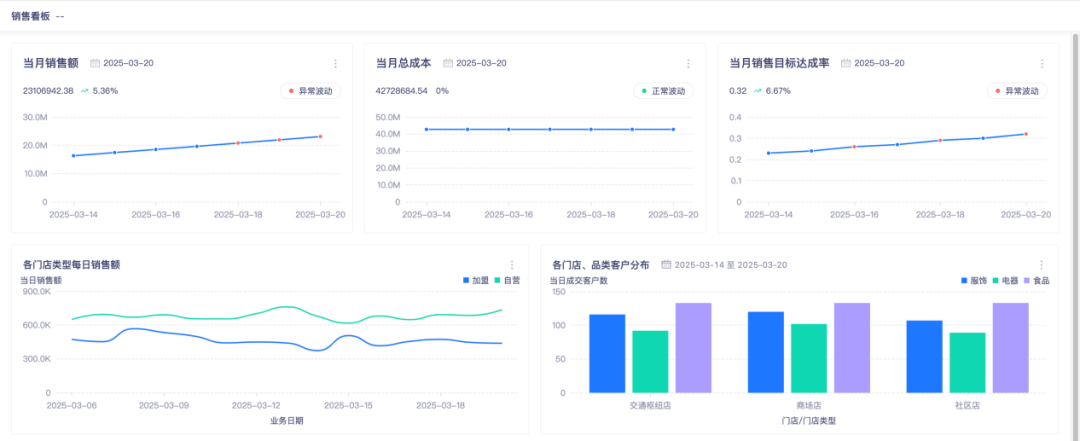Image resolution: width=1080 pixels, height=441 pixels.
Task: Click the 当月销售目标达成率 card title
Action: (x=780, y=63)
